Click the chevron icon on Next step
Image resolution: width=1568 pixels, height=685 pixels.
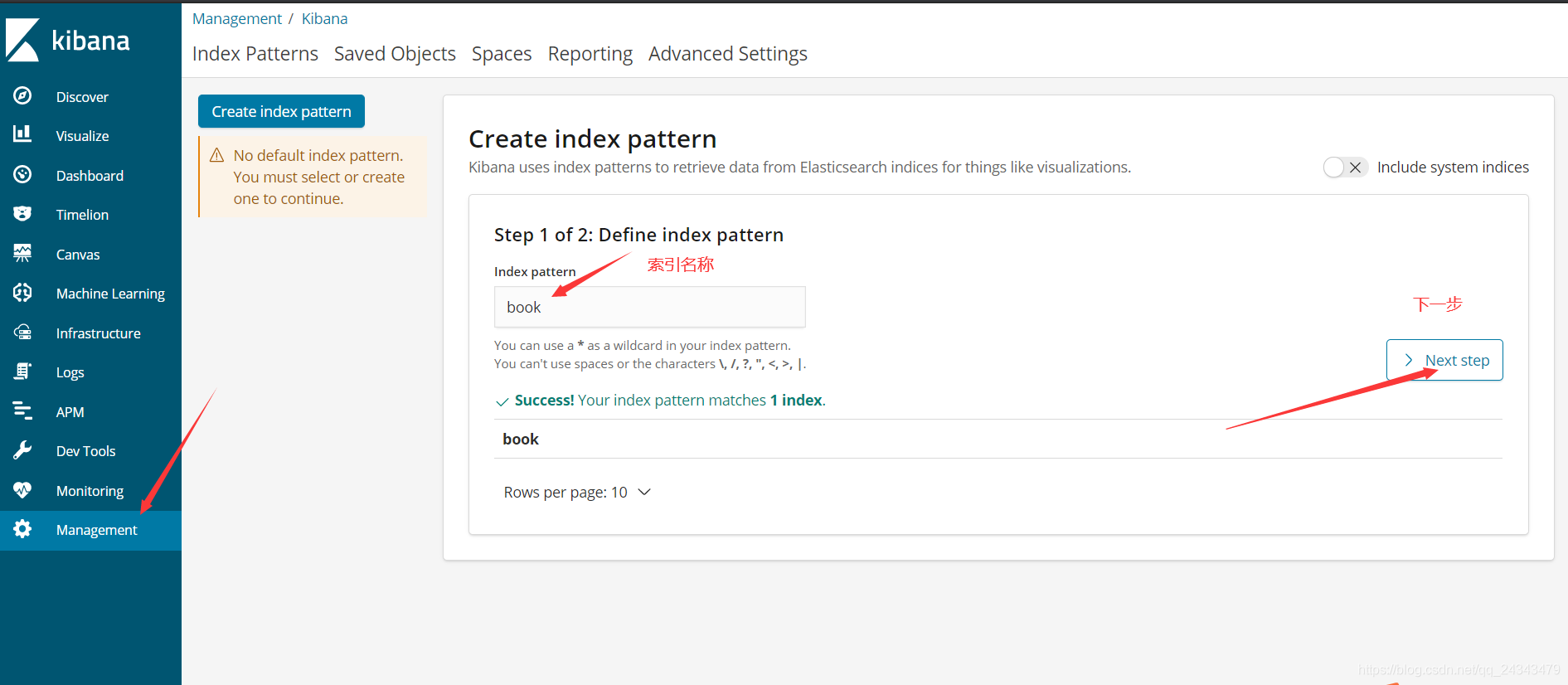coord(1408,360)
